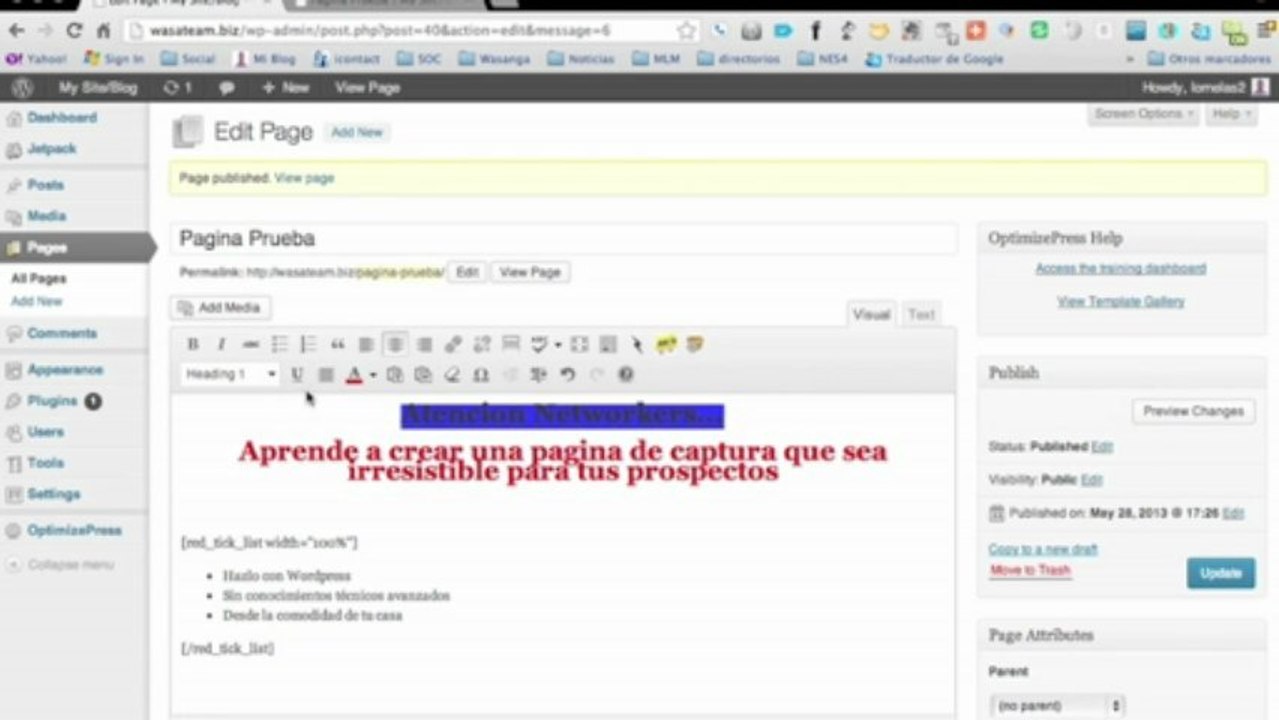Open Media in the sidebar
Image resolution: width=1279 pixels, height=720 pixels.
[x=47, y=216]
